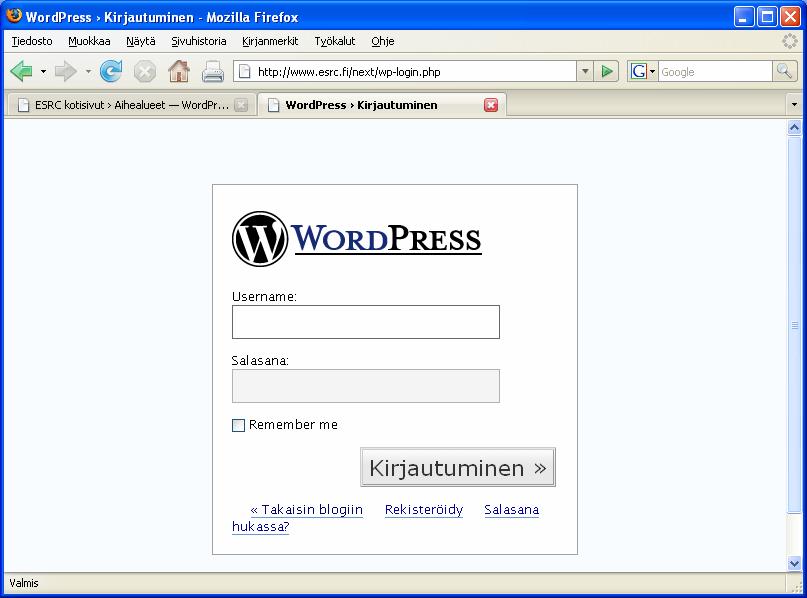Click the Salasana: label text
This screenshot has height=598, width=807.
click(260, 360)
